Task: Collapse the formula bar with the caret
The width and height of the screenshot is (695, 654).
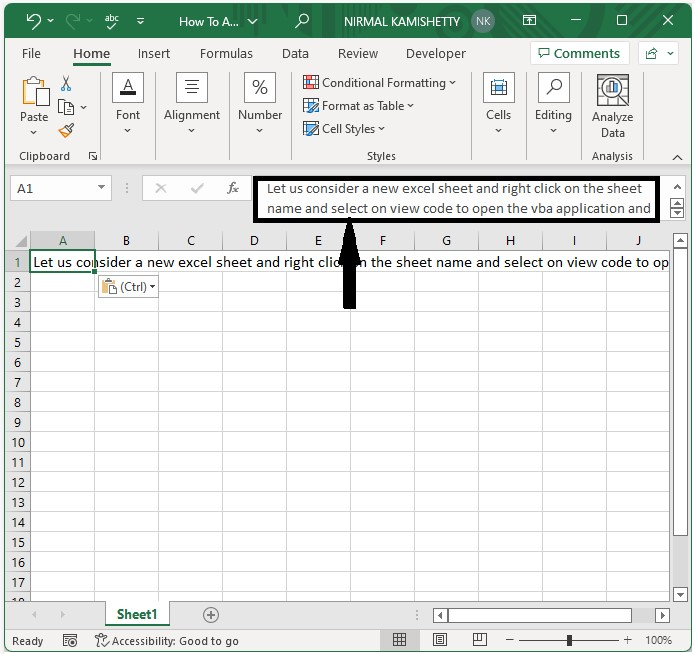Action: 677,187
